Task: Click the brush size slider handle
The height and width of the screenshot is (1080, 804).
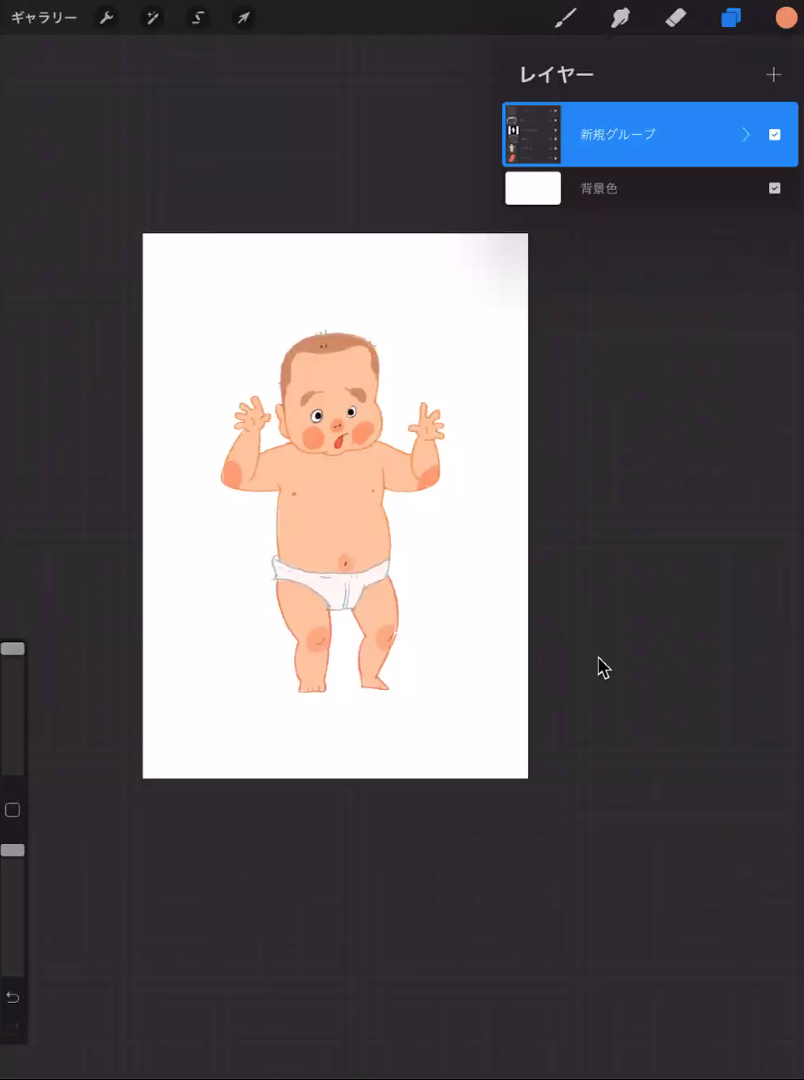Action: [13, 649]
